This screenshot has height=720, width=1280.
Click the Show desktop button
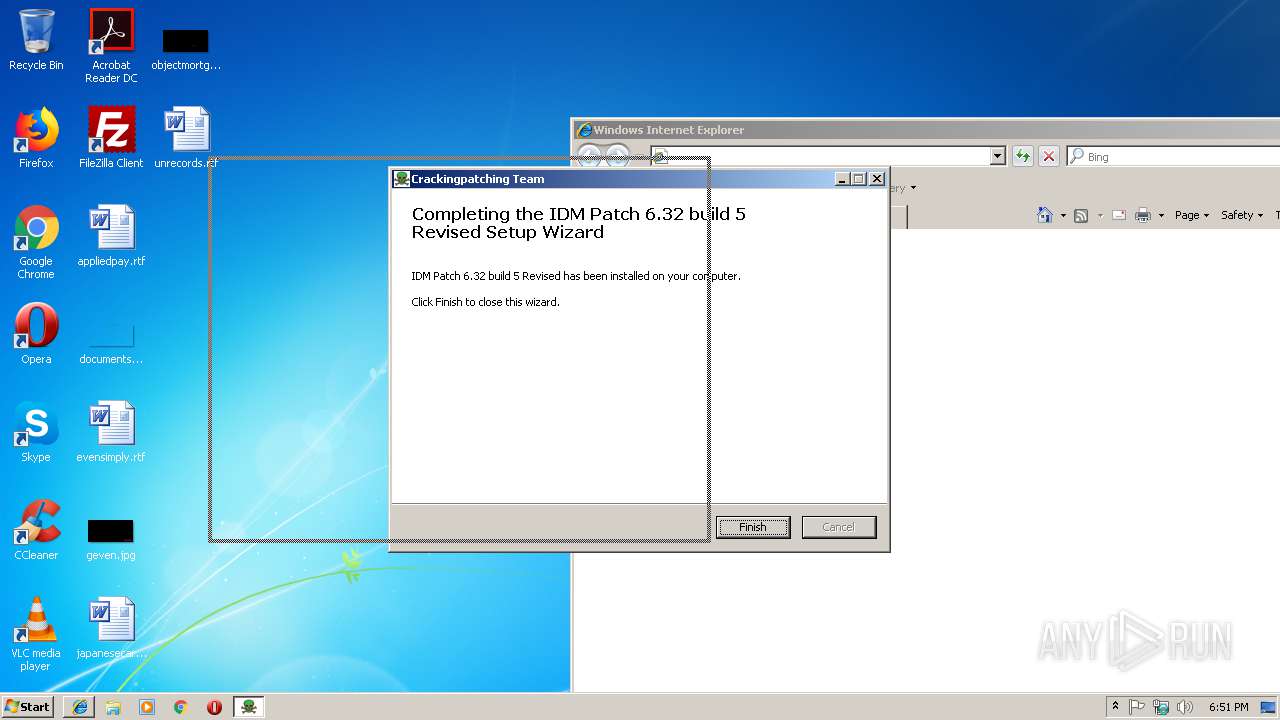tap(1270, 707)
